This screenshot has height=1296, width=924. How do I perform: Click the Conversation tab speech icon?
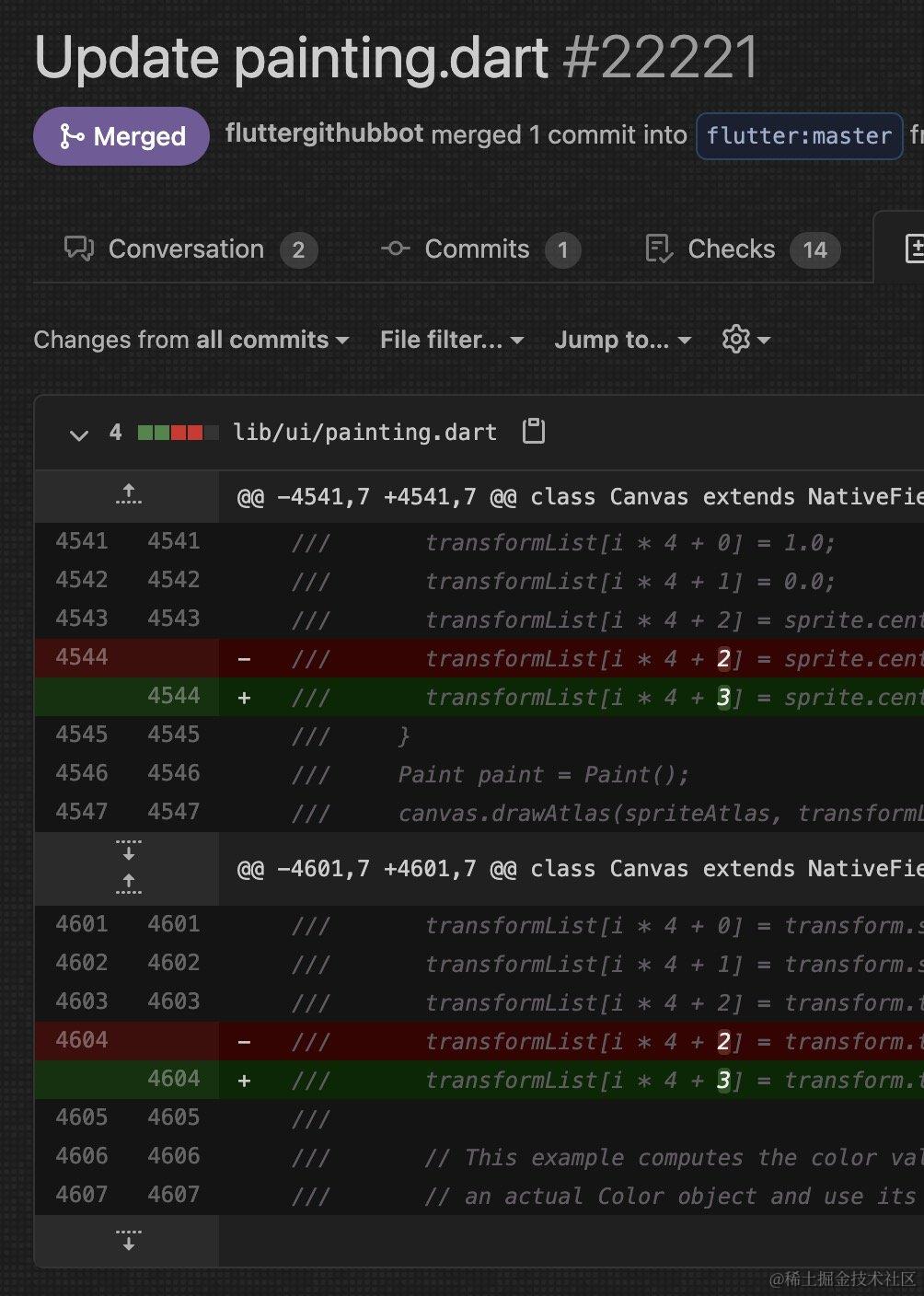(78, 249)
